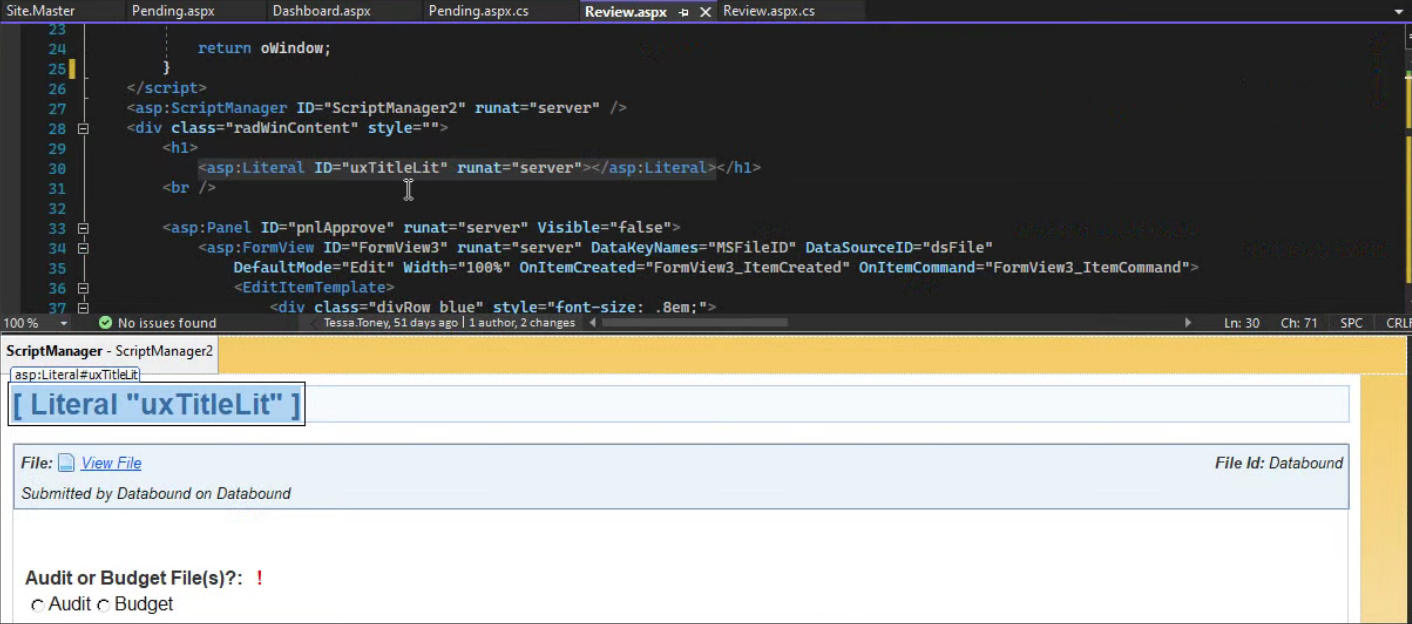Select the Audit radio button

[x=38, y=605]
